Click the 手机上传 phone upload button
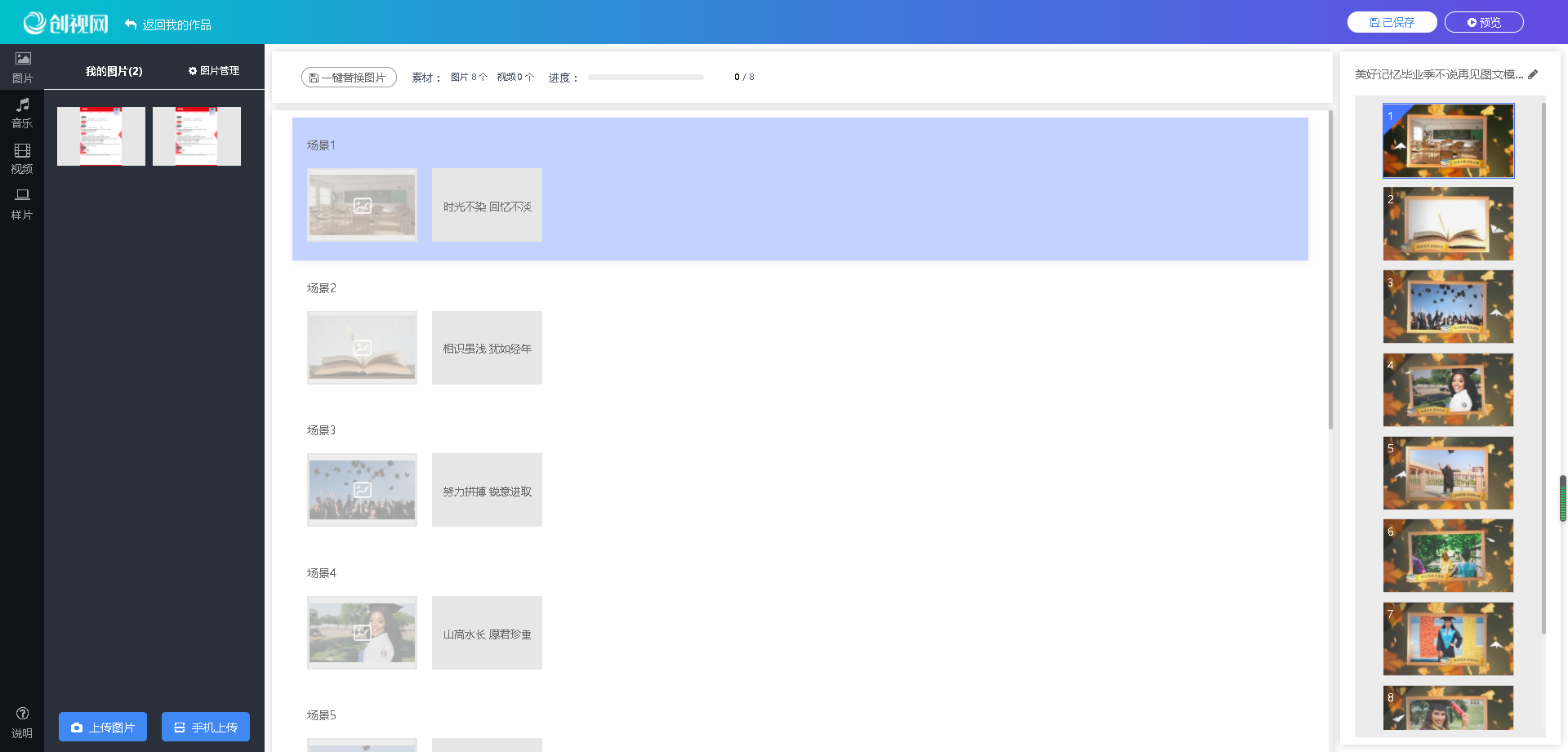Image resolution: width=1568 pixels, height=752 pixels. tap(206, 727)
